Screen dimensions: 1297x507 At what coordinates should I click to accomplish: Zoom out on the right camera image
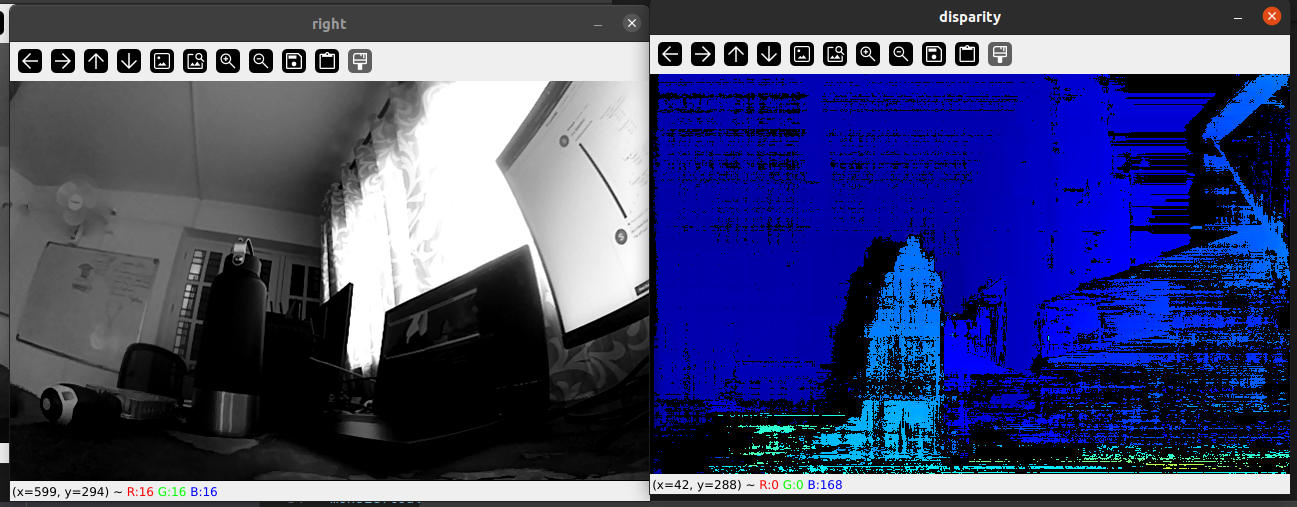point(261,61)
